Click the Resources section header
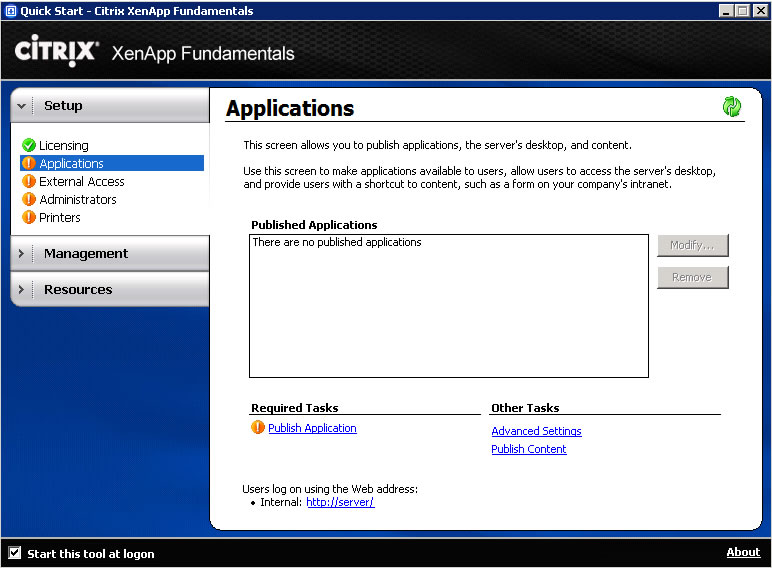Viewport: 772px width, 568px height. click(110, 289)
